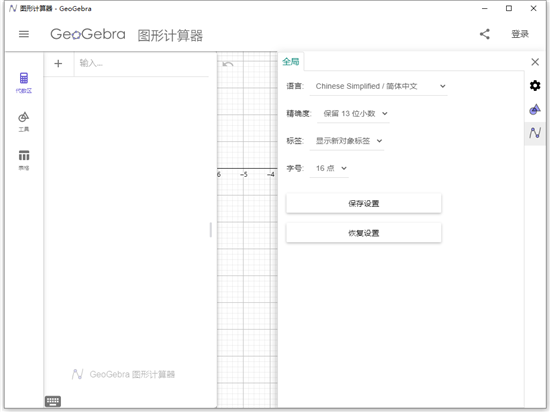Open global settings gear icon

(x=535, y=85)
